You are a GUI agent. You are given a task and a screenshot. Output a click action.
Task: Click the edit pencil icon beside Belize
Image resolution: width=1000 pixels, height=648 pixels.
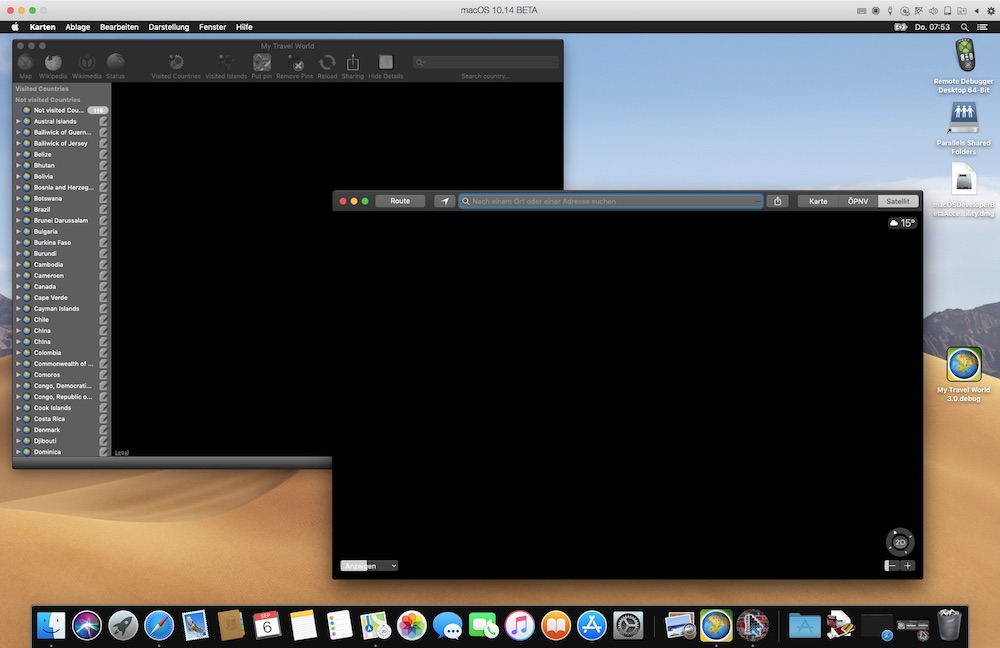pyautogui.click(x=104, y=155)
